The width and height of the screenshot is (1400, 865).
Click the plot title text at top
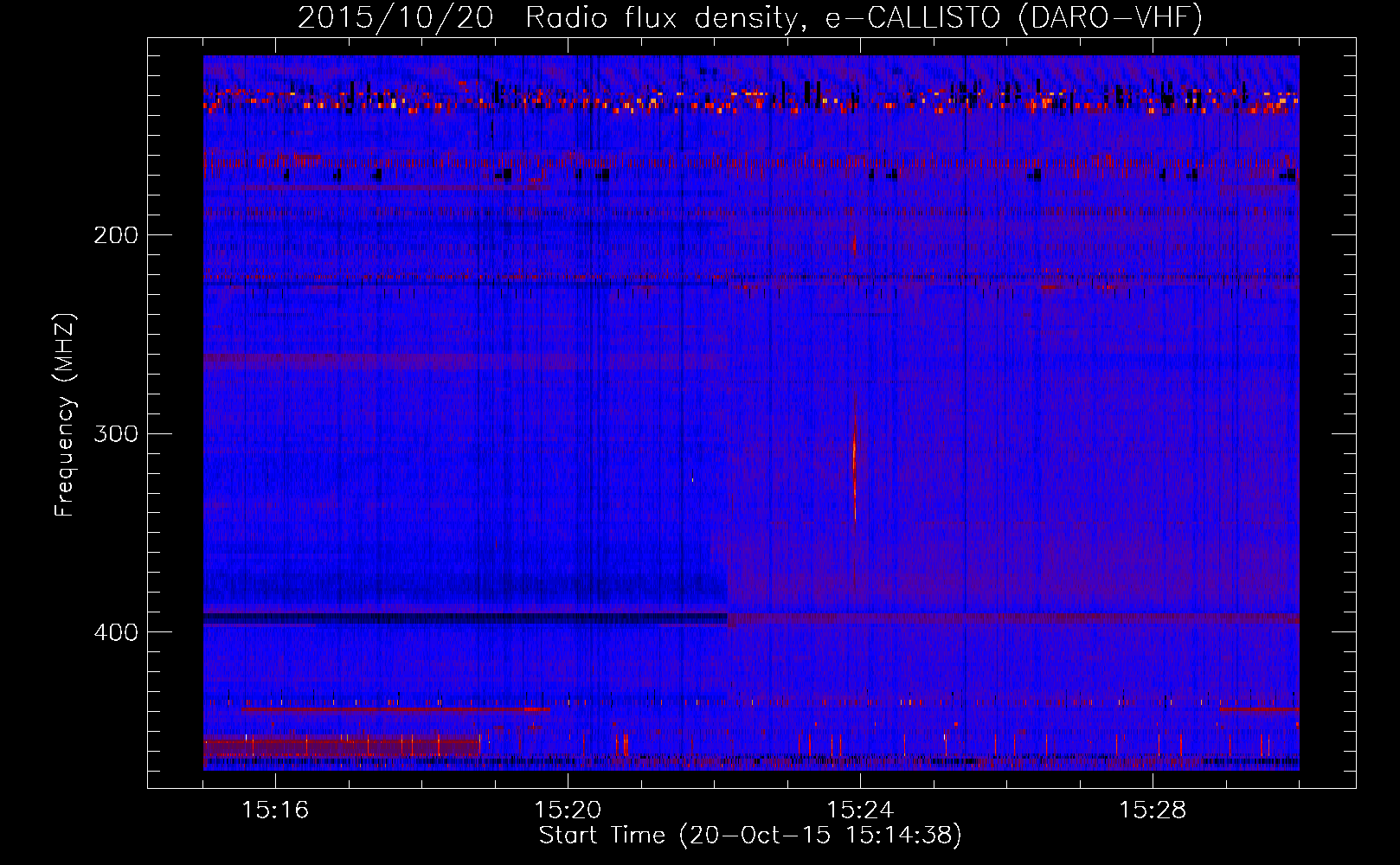tap(749, 17)
